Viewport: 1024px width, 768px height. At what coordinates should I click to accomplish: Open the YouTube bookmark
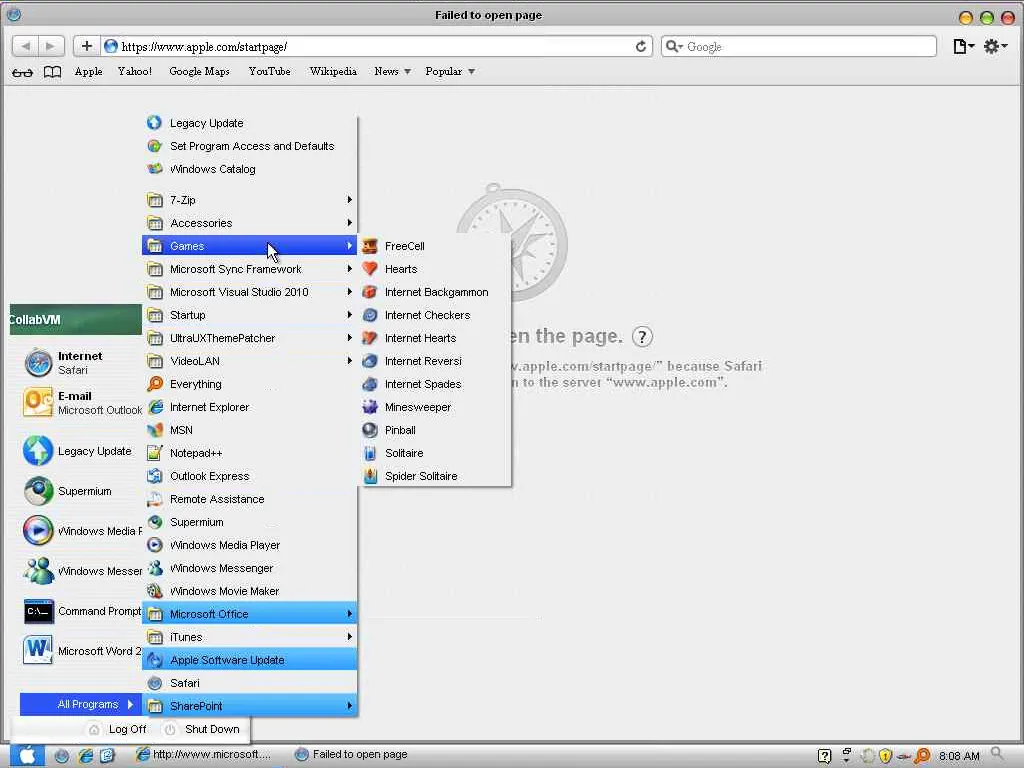(269, 71)
